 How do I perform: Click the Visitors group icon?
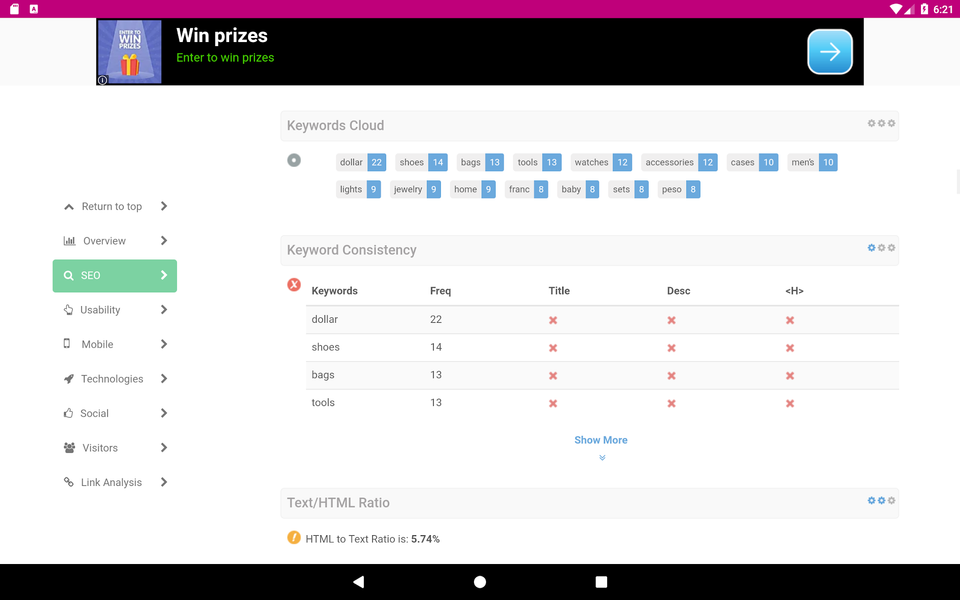(x=69, y=447)
